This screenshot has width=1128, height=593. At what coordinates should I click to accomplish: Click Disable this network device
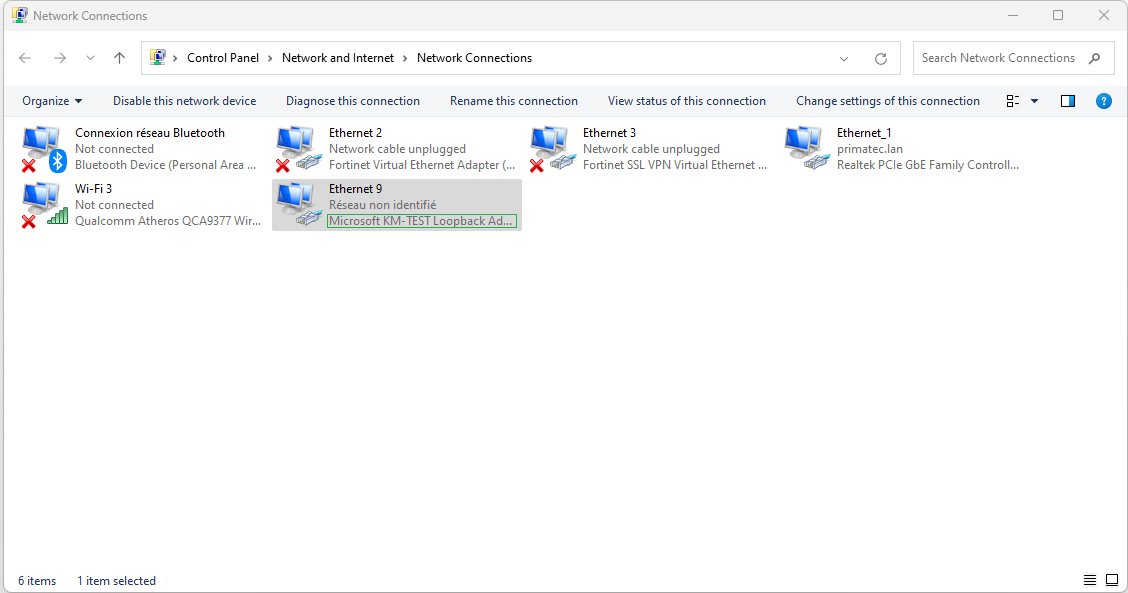click(184, 101)
